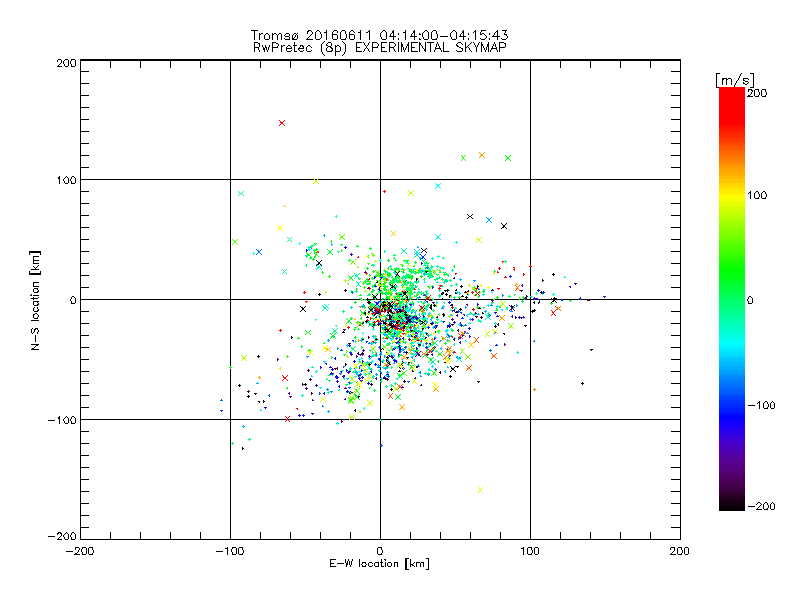Select the black diamond marker near E-W 135, N-S -70
The width and height of the screenshot is (800, 600).
[582, 383]
